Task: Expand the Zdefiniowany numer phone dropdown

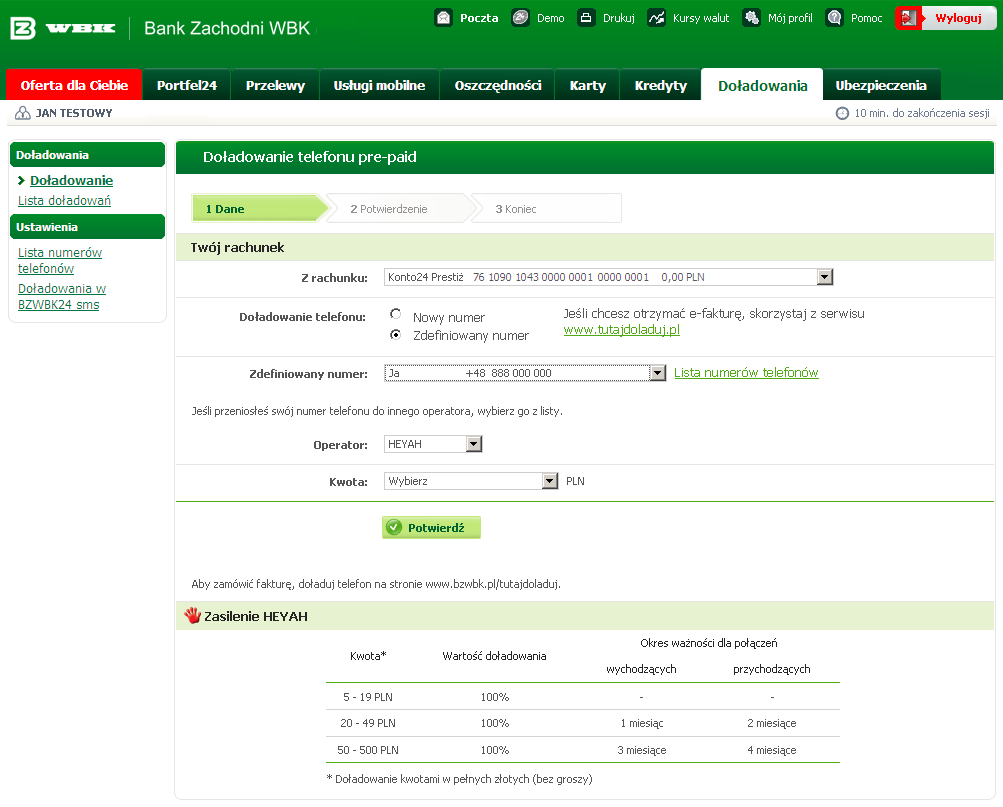Action: (x=525, y=373)
